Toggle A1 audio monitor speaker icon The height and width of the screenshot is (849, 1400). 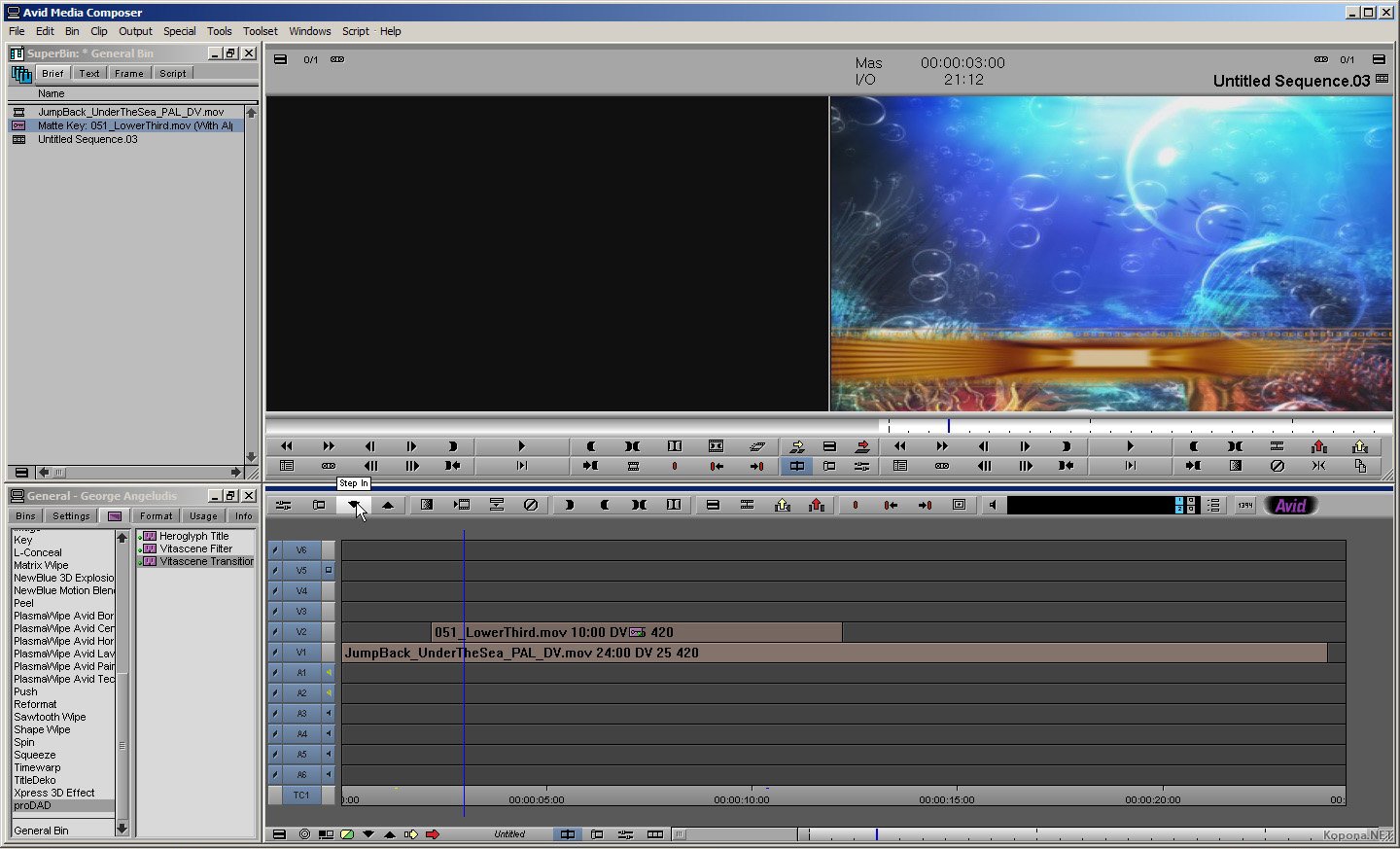point(329,673)
